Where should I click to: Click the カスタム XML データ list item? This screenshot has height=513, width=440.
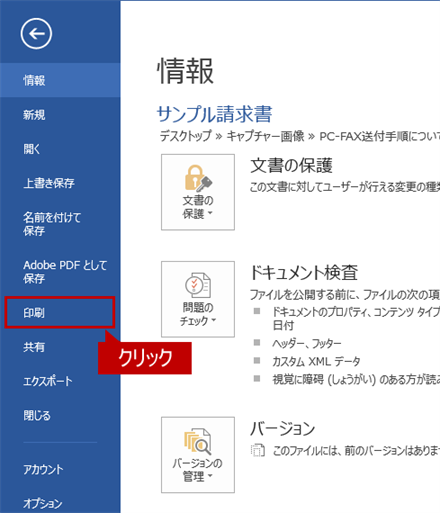316,361
